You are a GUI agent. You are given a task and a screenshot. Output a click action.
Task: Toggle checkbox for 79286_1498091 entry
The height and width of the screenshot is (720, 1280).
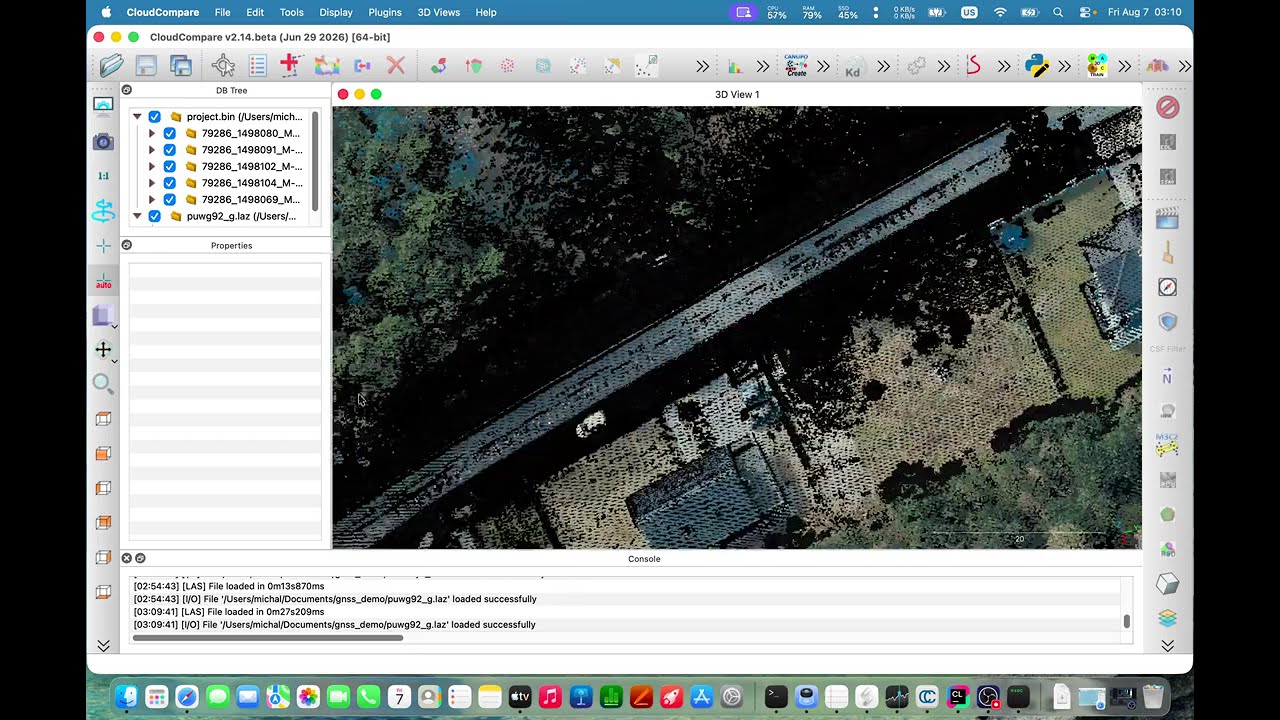click(x=169, y=150)
